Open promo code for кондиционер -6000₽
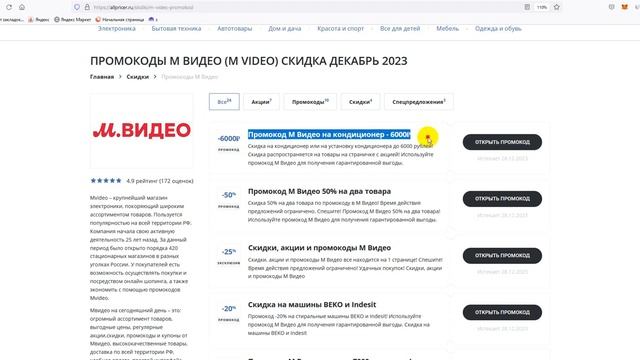The width and height of the screenshot is (640, 360). pos(502,142)
